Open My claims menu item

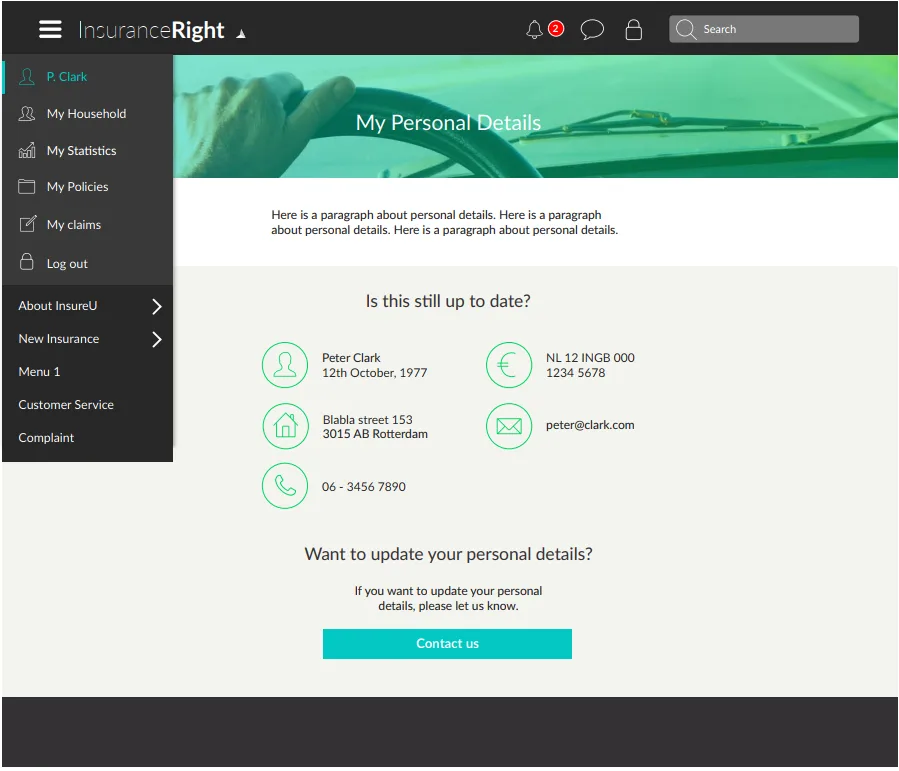tap(88, 224)
